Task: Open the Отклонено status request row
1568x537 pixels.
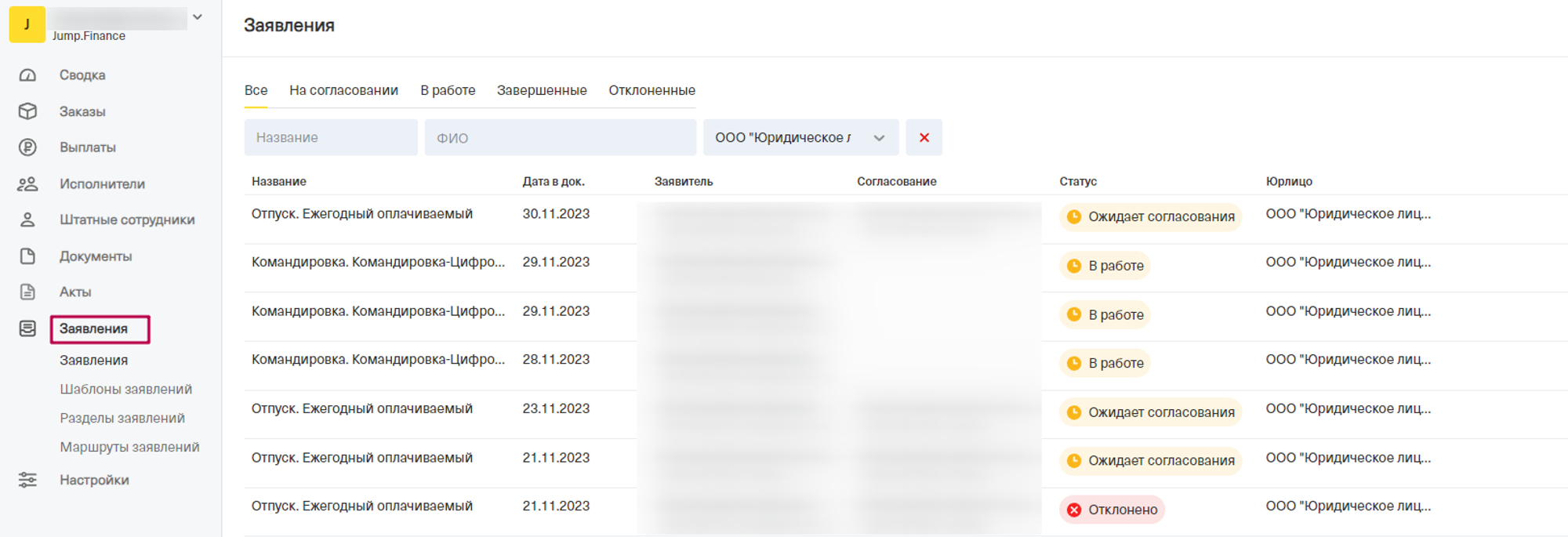Action: pyautogui.click(x=361, y=507)
